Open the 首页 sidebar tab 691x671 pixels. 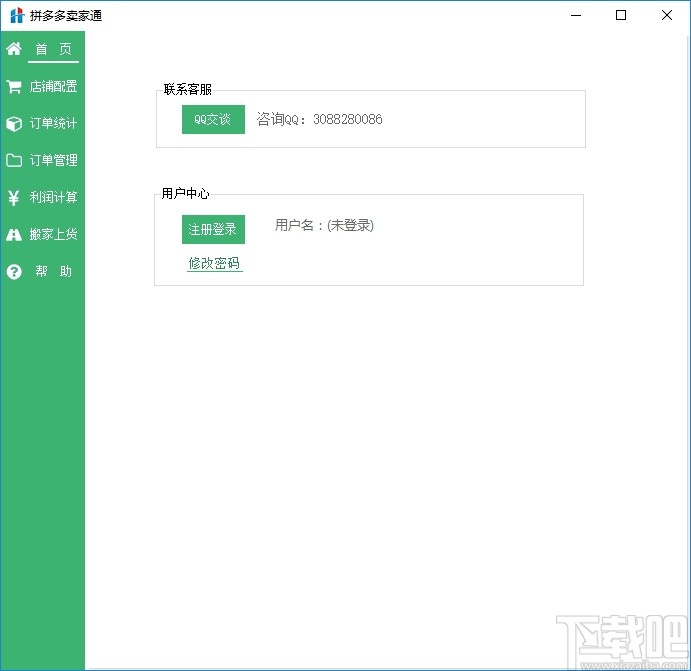pos(53,49)
